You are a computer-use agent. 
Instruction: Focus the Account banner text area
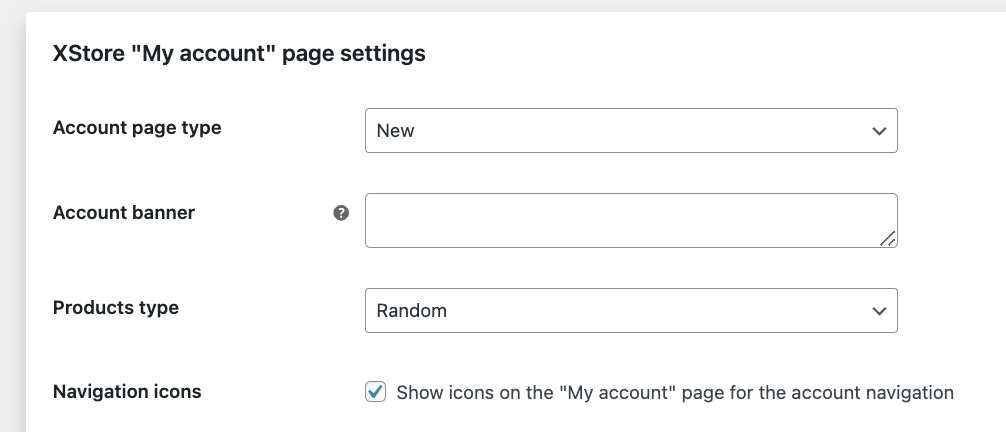(x=631, y=220)
